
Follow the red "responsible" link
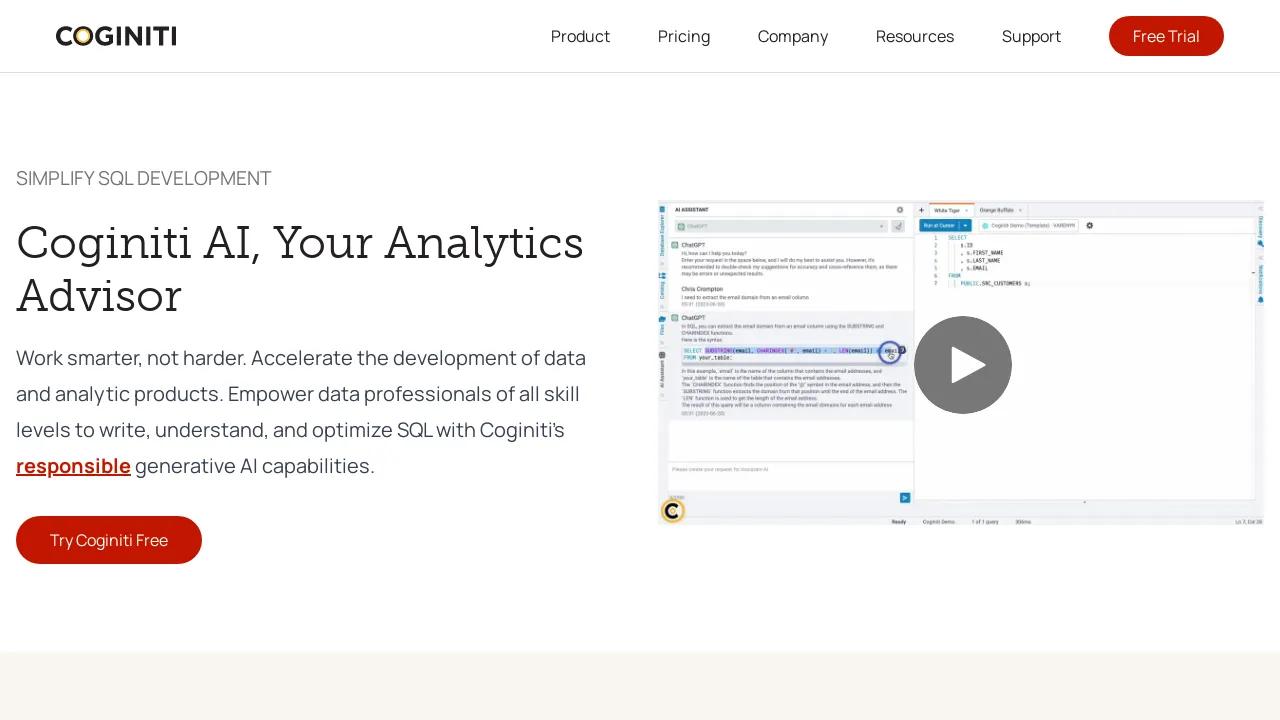point(73,466)
